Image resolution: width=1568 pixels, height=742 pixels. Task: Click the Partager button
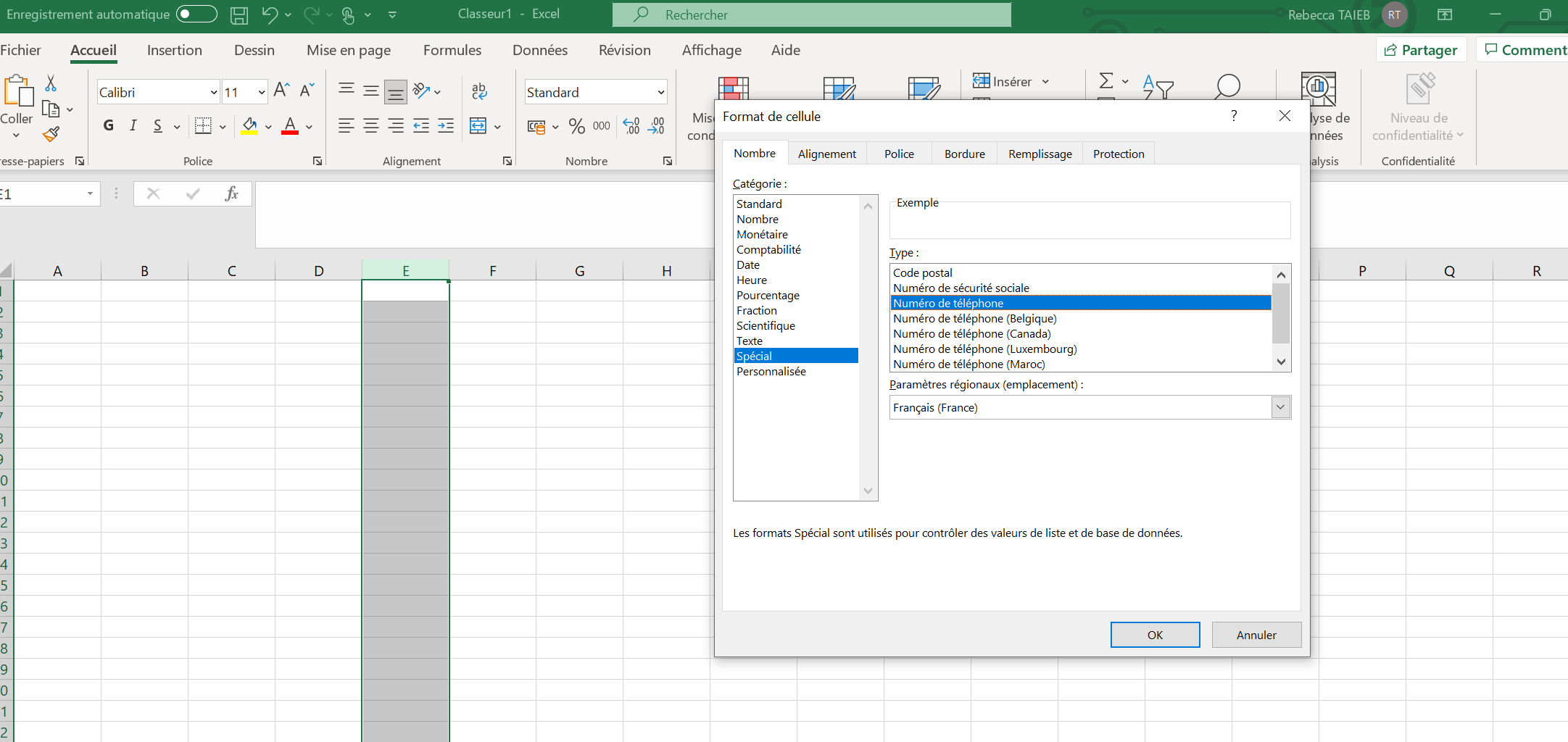point(1421,50)
